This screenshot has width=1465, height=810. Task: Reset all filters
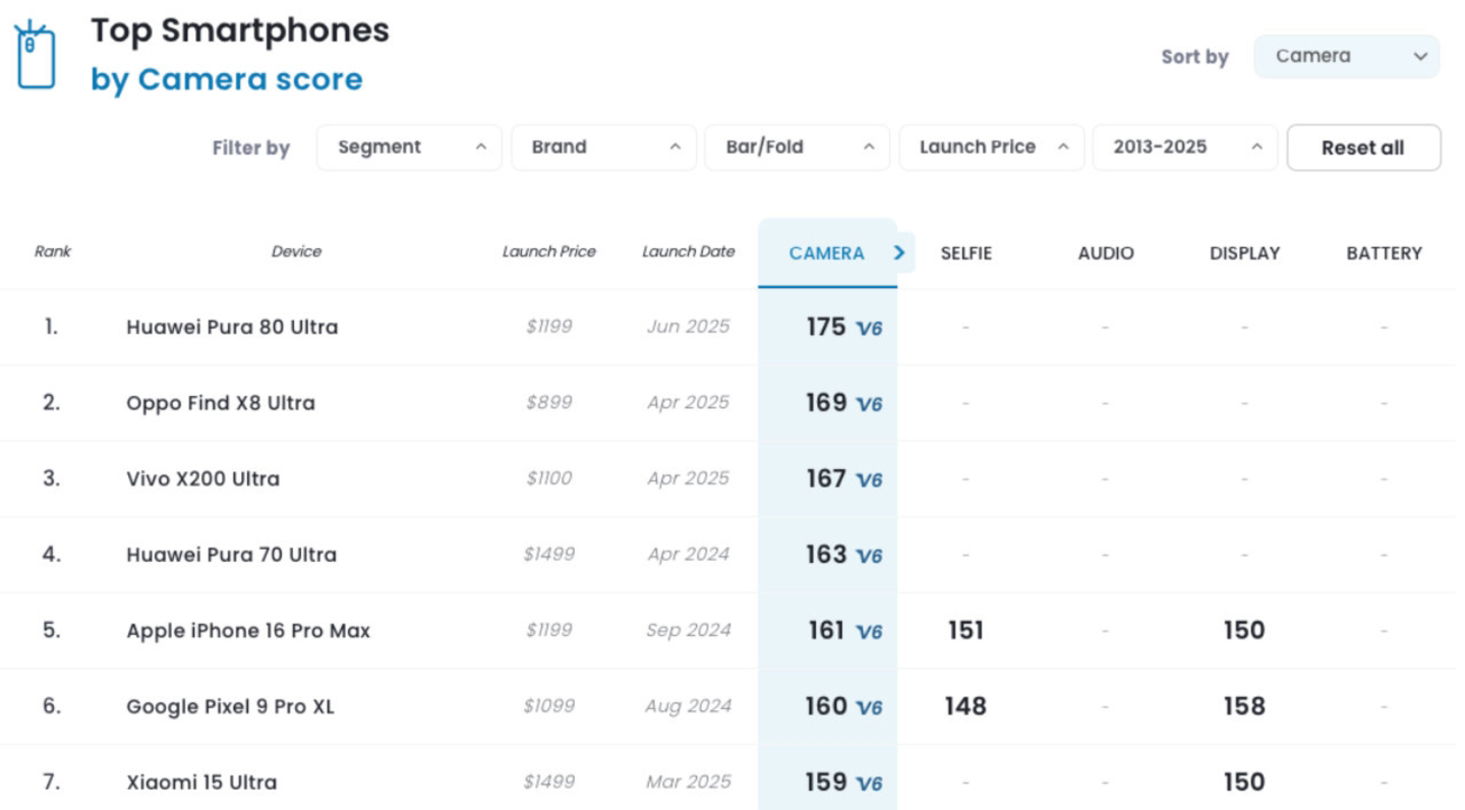coord(1363,148)
